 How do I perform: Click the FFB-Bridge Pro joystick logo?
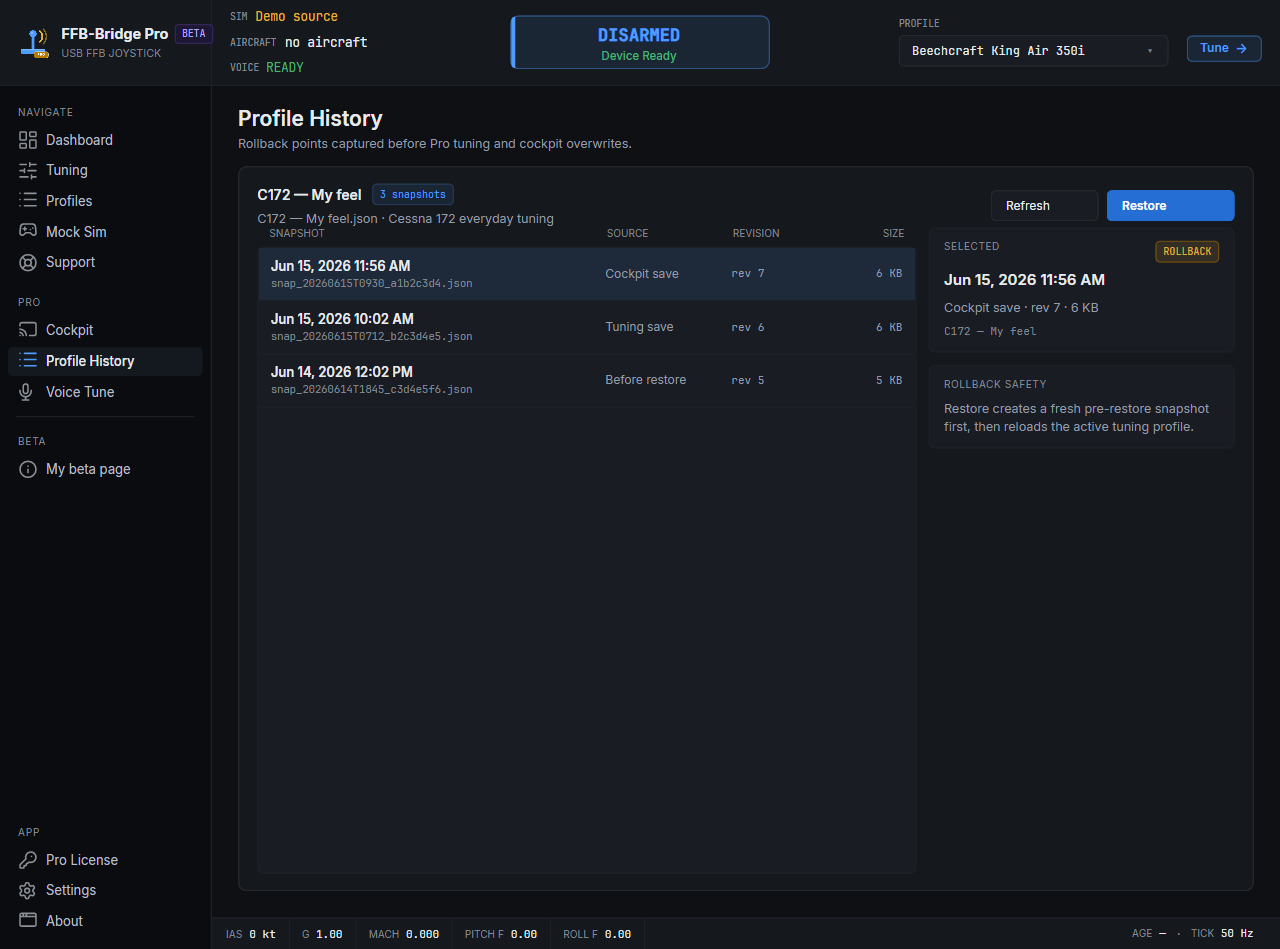(x=36, y=42)
